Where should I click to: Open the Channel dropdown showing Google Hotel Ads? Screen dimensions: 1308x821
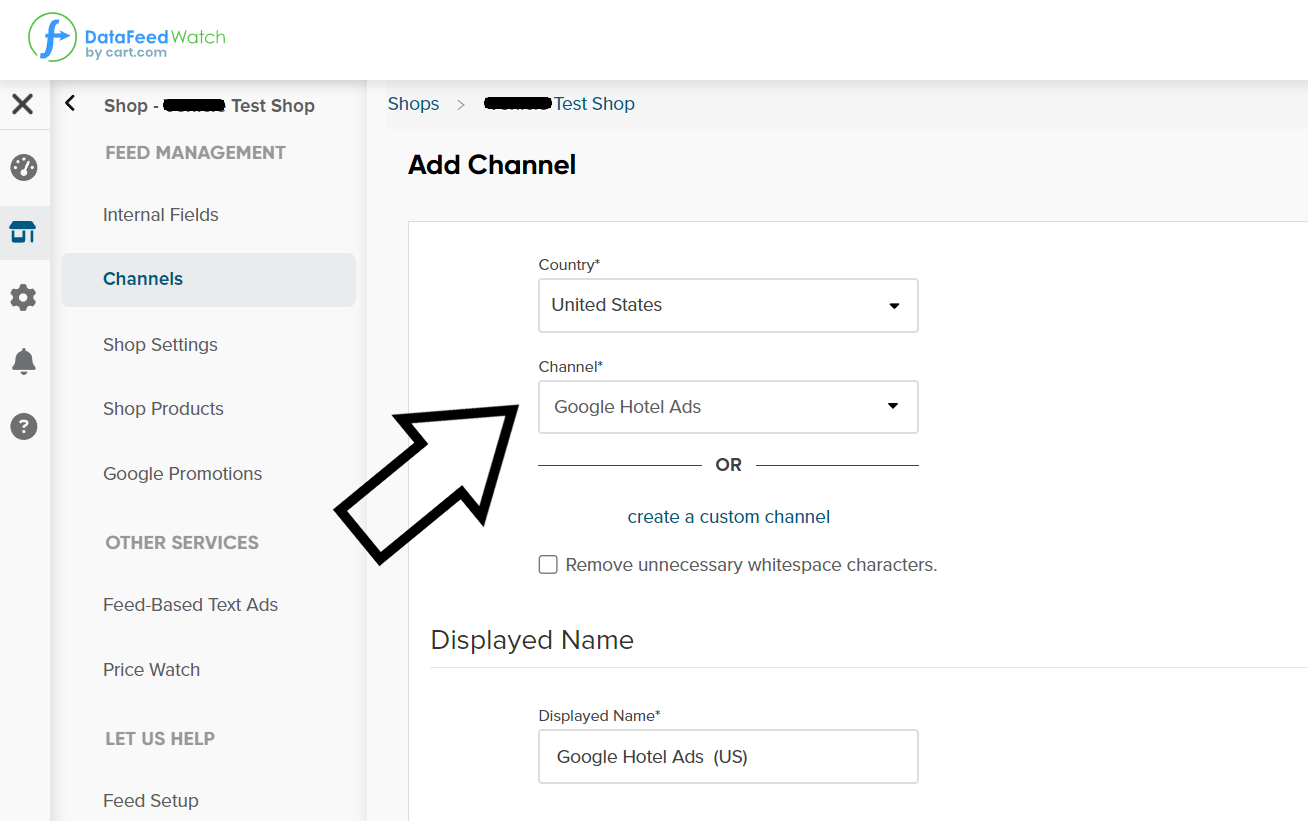(x=727, y=407)
